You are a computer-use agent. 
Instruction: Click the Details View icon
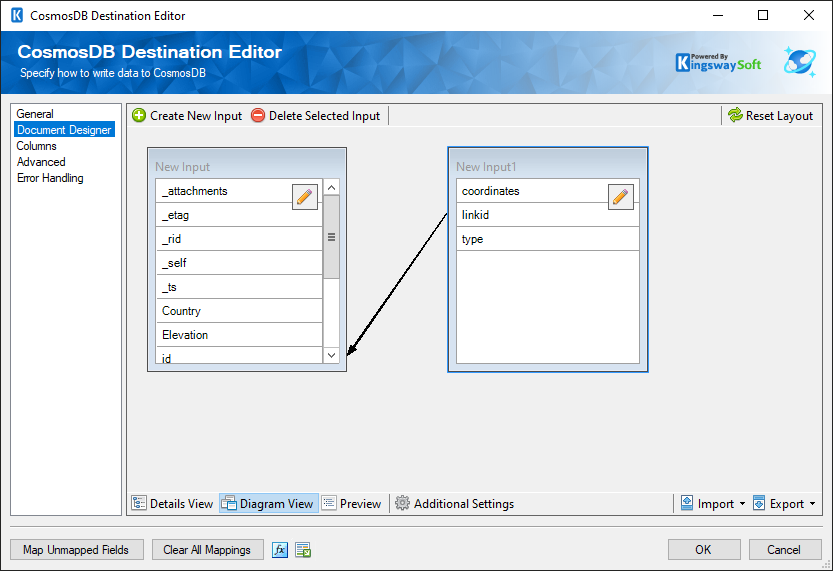(139, 503)
